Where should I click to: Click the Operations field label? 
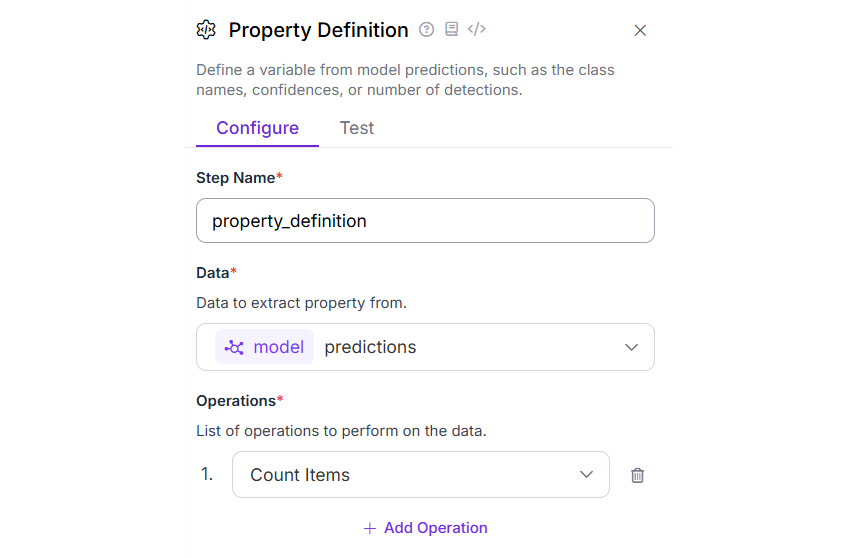pyautogui.click(x=236, y=401)
